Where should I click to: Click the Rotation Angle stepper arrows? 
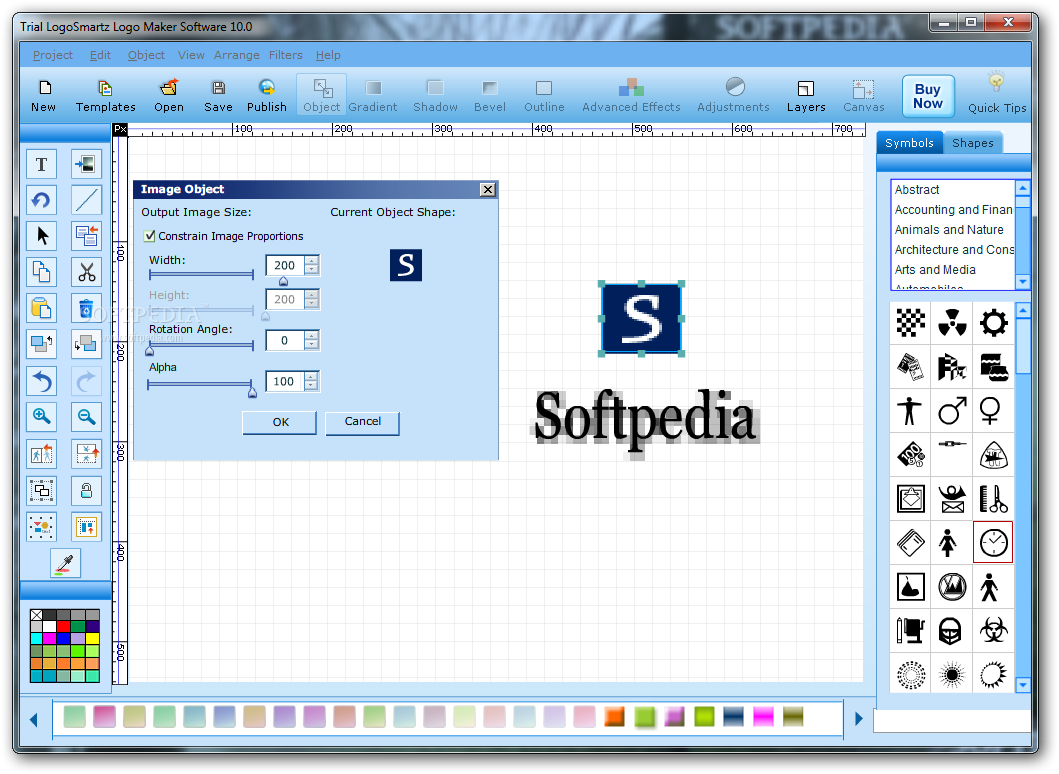tap(311, 340)
